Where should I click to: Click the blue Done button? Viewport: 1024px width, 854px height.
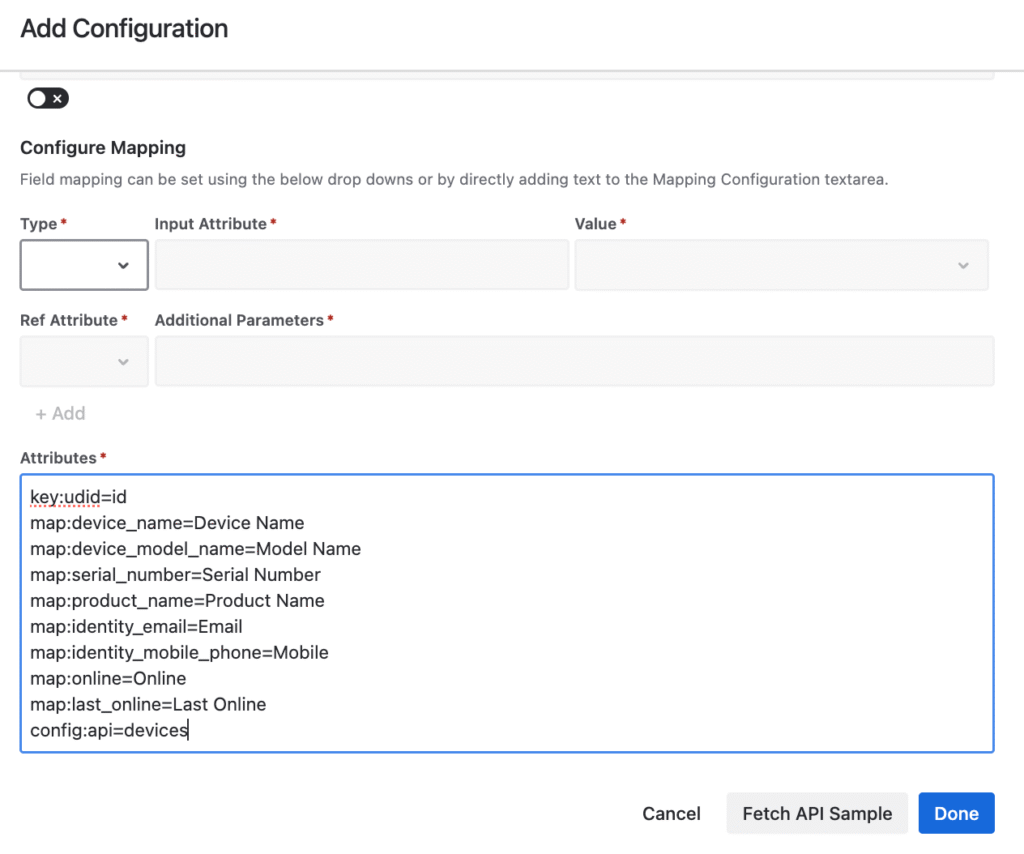pyautogui.click(x=956, y=813)
